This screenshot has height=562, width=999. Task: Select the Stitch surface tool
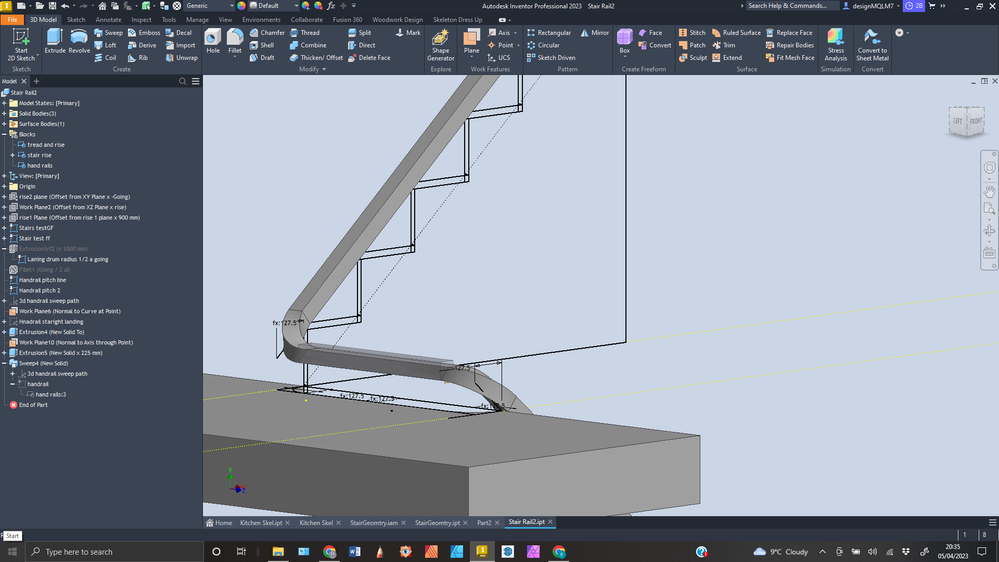pyautogui.click(x=692, y=32)
